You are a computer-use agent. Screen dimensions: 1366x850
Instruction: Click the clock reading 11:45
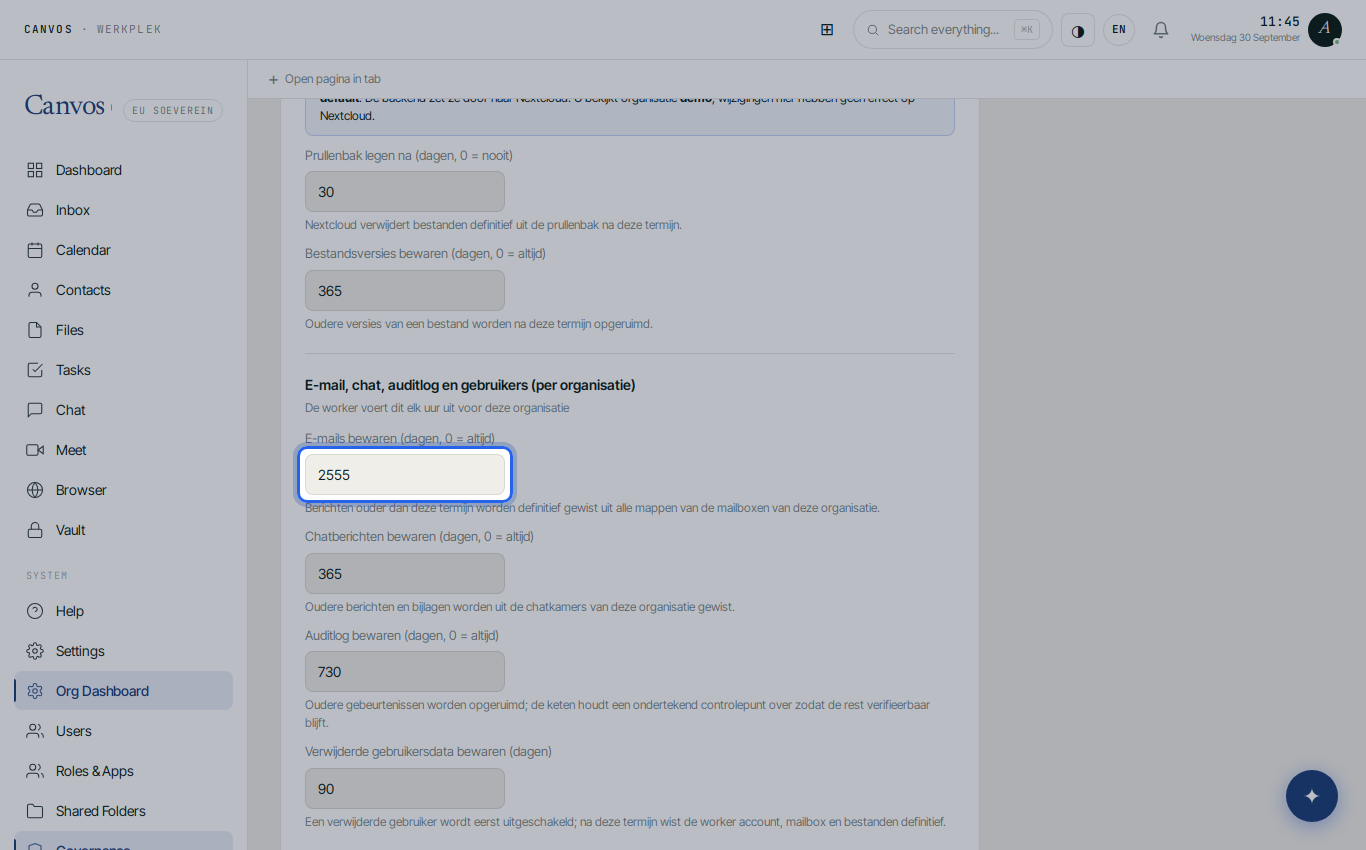tap(1280, 21)
